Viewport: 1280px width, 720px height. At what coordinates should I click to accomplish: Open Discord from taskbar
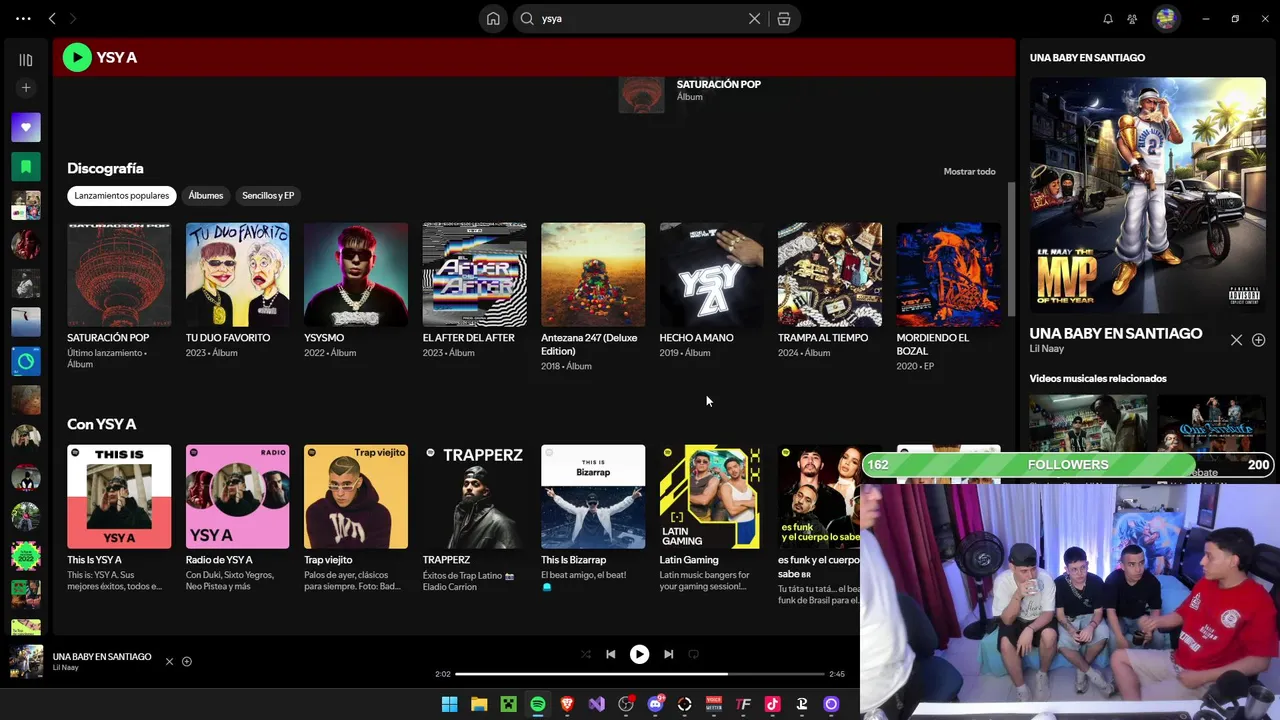click(655, 704)
